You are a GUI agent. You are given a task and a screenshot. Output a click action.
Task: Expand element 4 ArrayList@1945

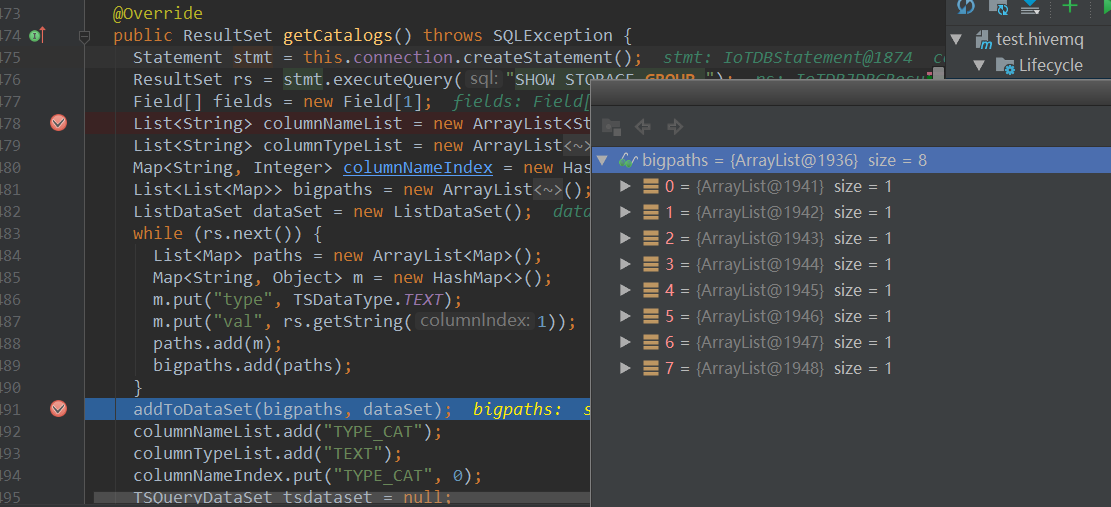(625, 290)
